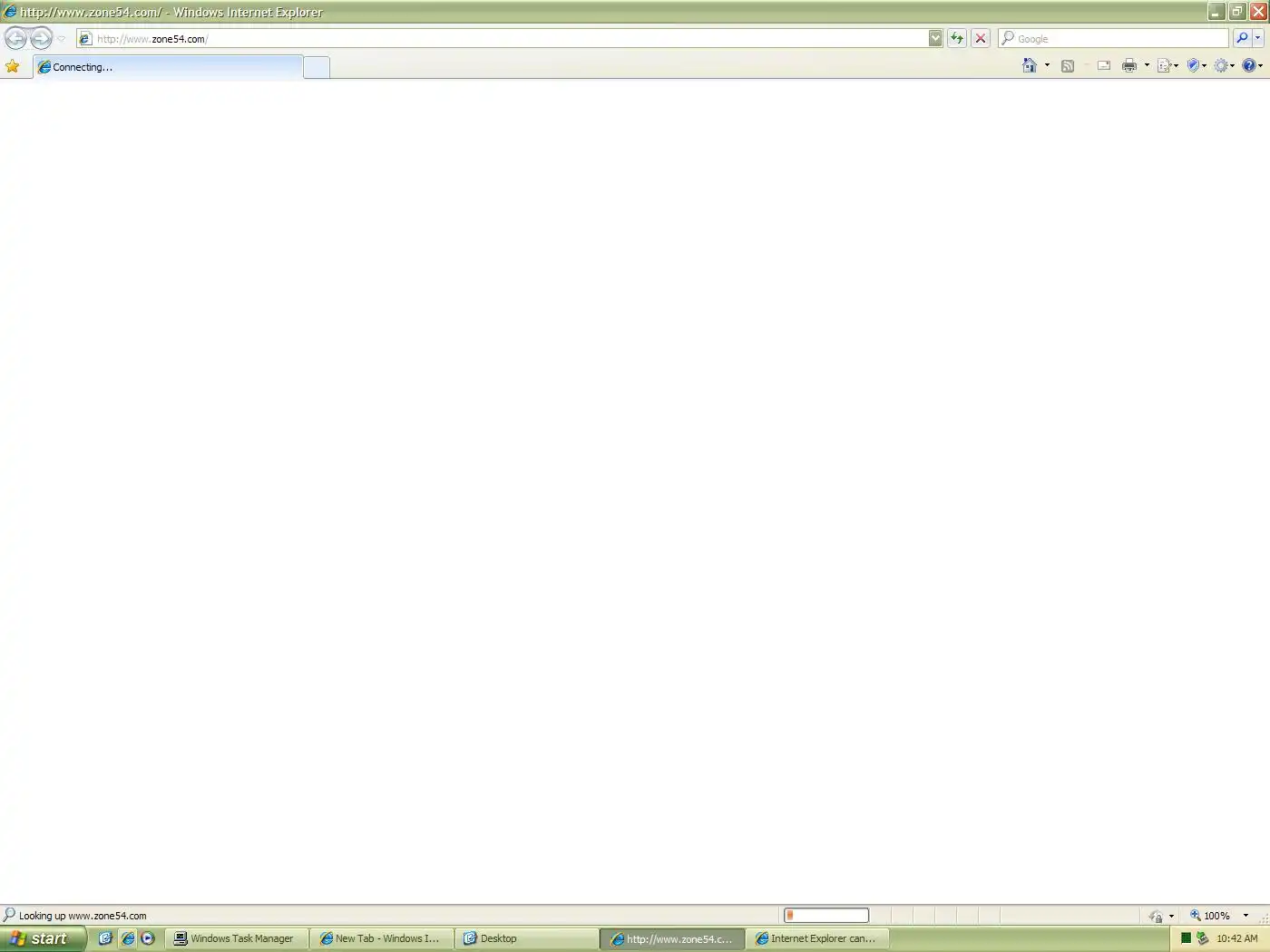Viewport: 1270px width, 952px height.
Task: Click the RSS Feeds icon
Action: (x=1068, y=65)
